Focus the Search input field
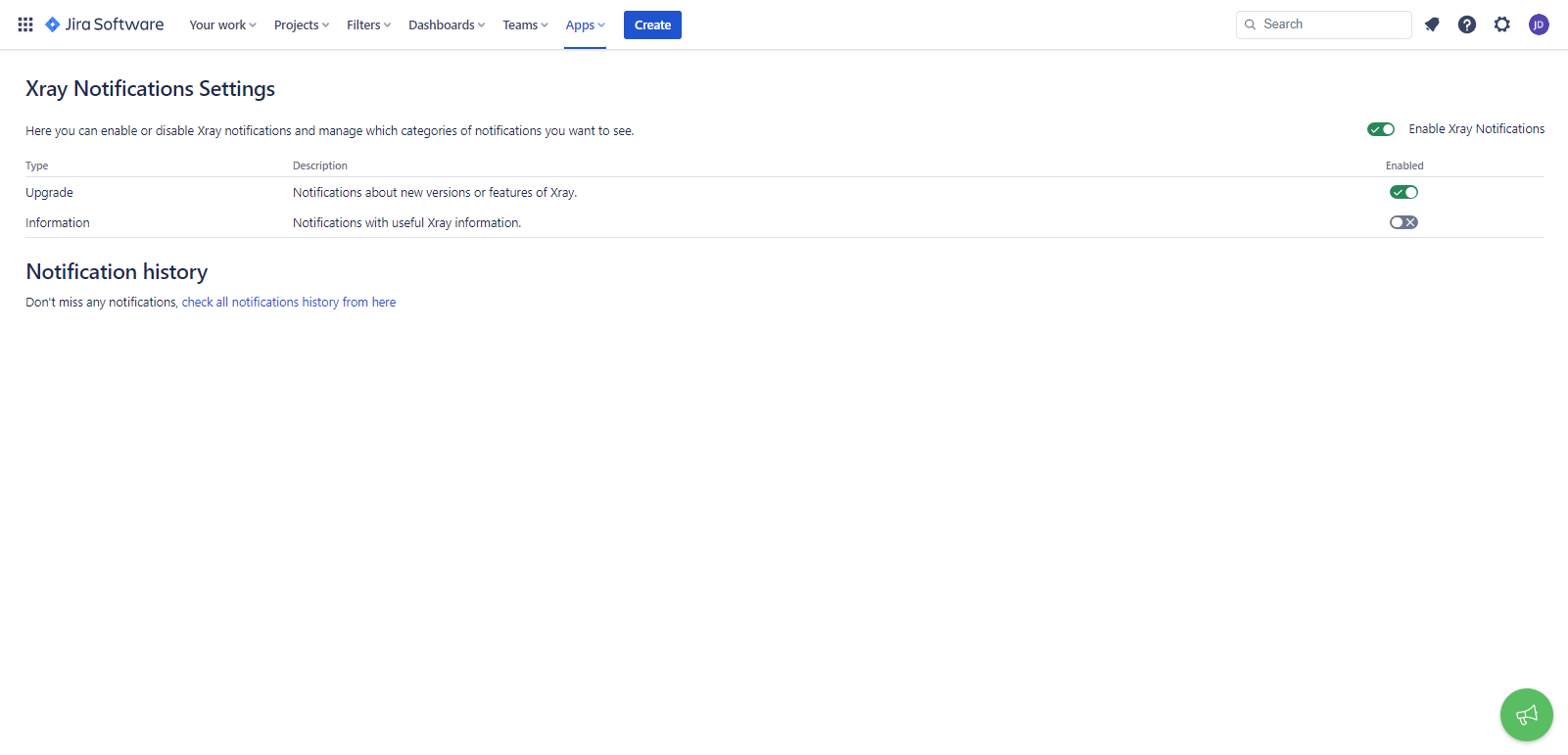Viewport: 1568px width, 755px height. 1323,24
